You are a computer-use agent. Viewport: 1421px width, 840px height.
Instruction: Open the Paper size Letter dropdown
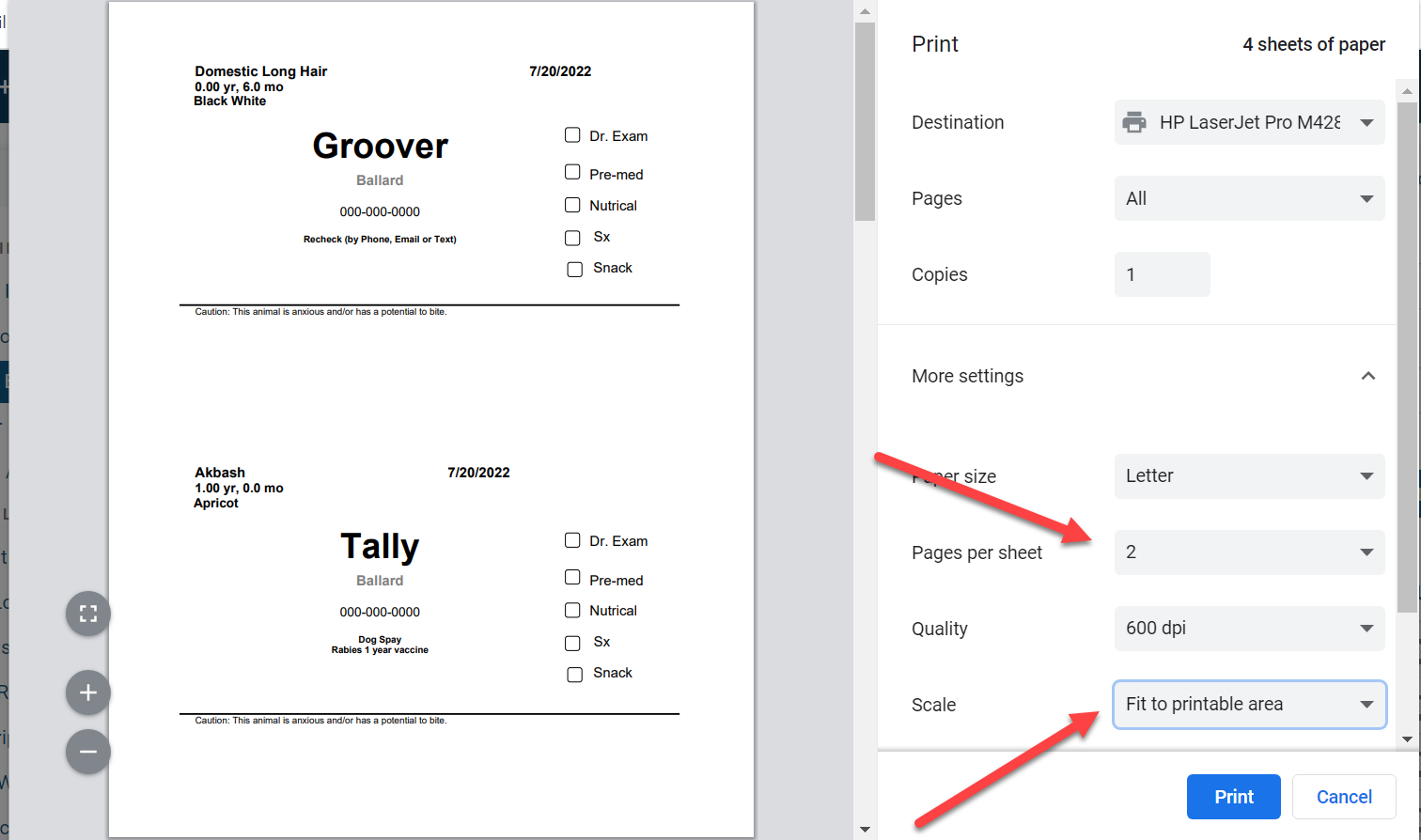point(1249,476)
